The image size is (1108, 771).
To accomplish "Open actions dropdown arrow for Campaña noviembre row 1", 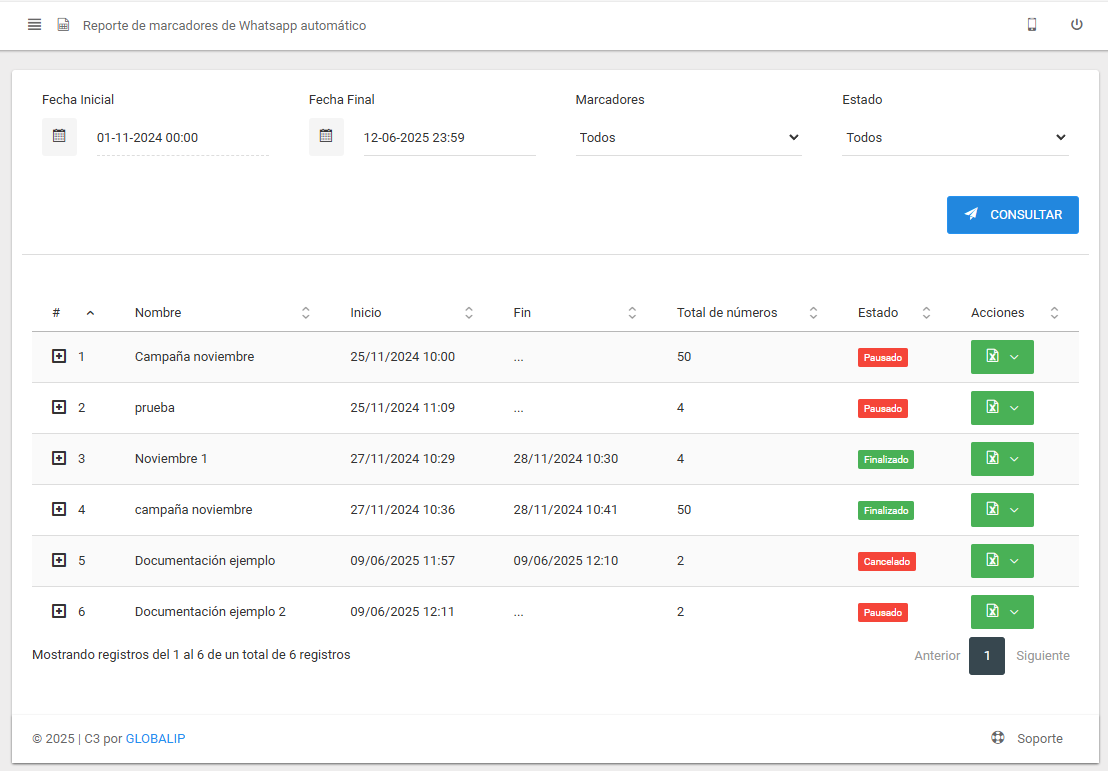I will pos(1015,357).
